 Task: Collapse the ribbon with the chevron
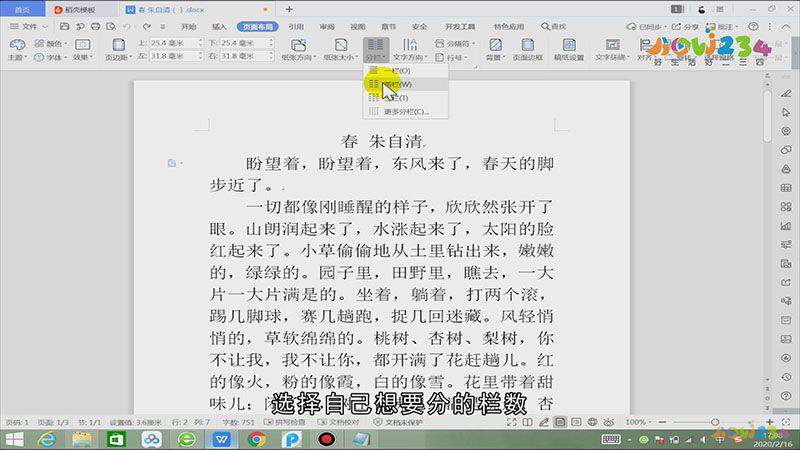click(x=786, y=27)
